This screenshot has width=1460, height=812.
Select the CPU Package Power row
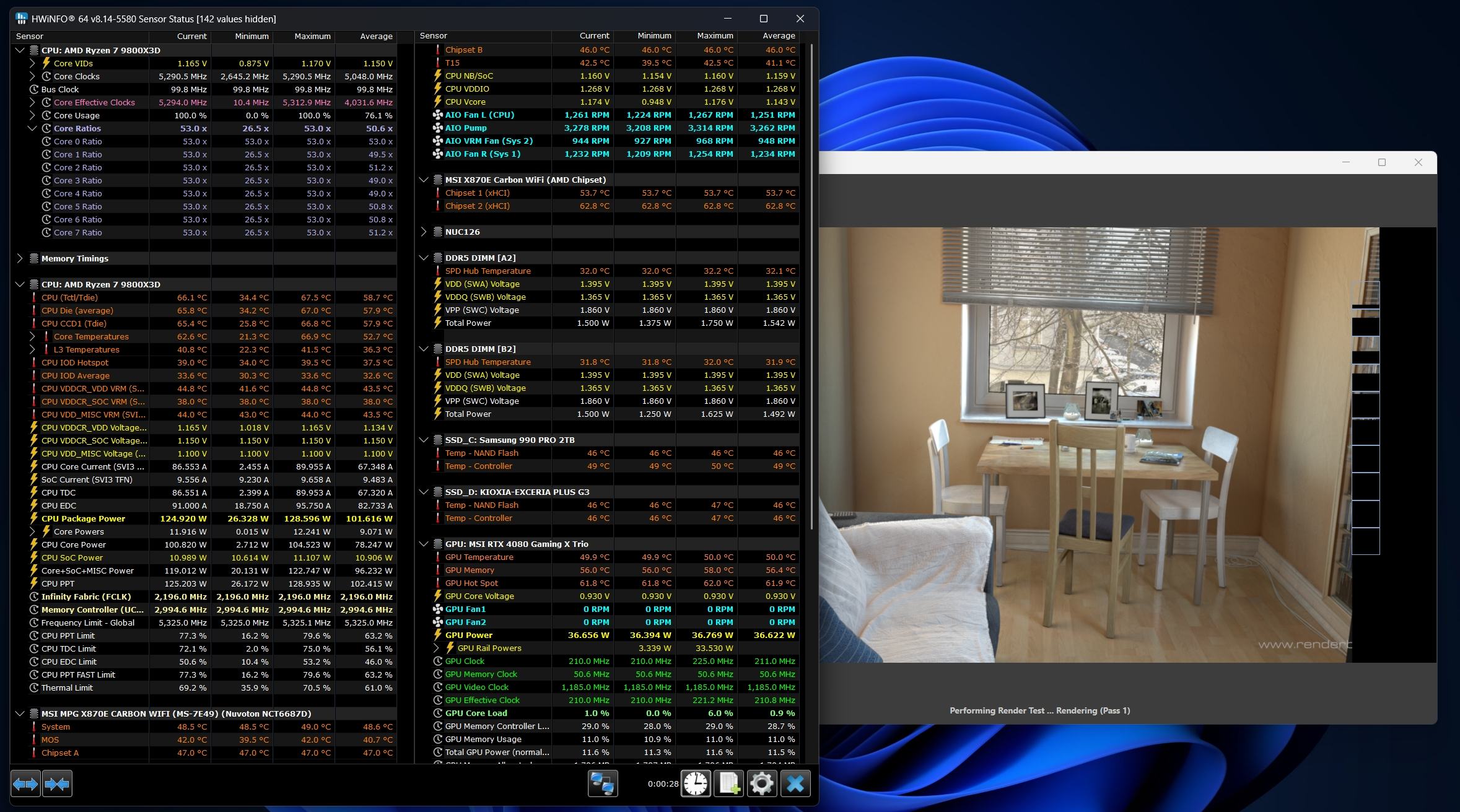coord(83,518)
